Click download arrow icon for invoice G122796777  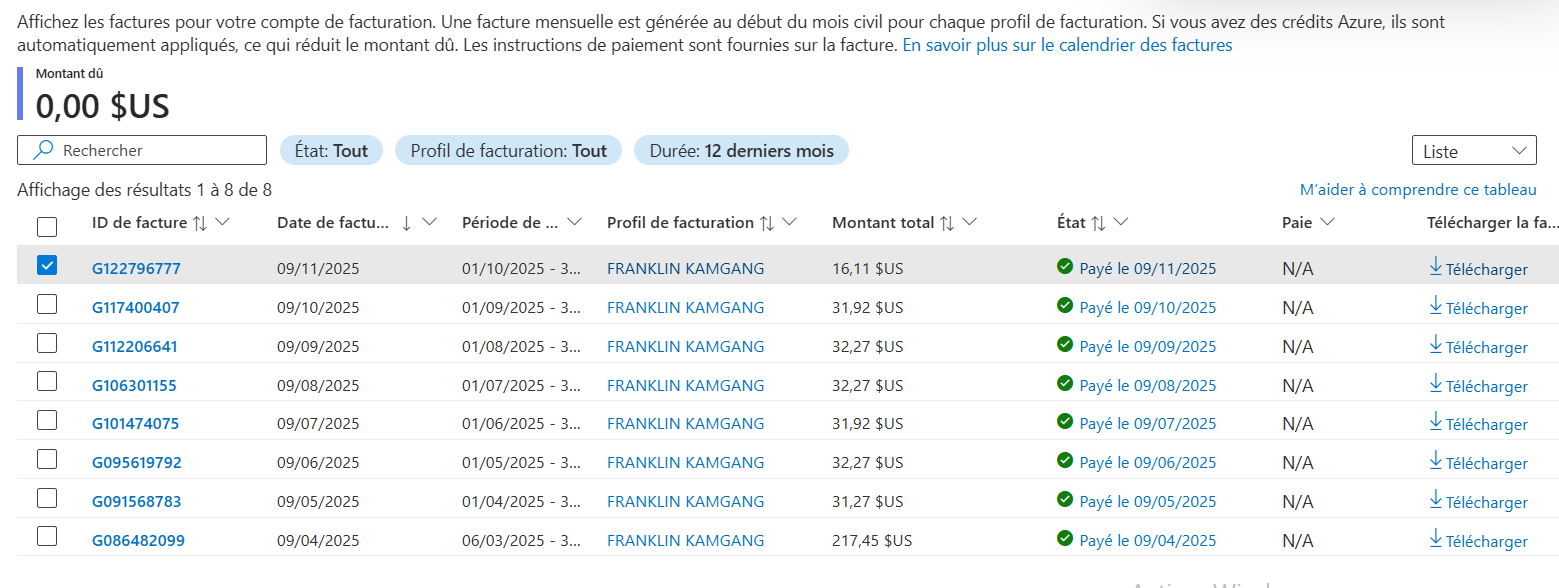pos(1436,267)
